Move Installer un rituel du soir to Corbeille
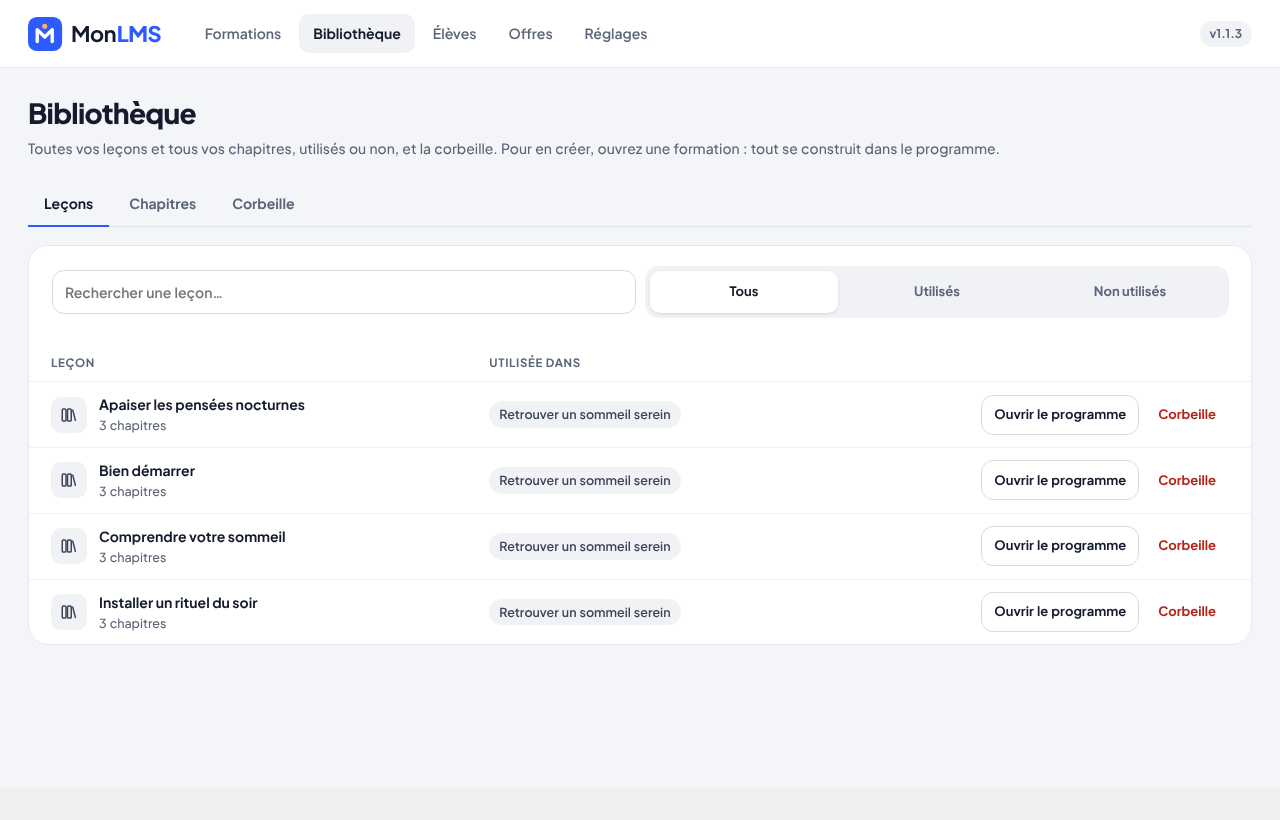Viewport: 1280px width, 820px height. tap(1187, 612)
